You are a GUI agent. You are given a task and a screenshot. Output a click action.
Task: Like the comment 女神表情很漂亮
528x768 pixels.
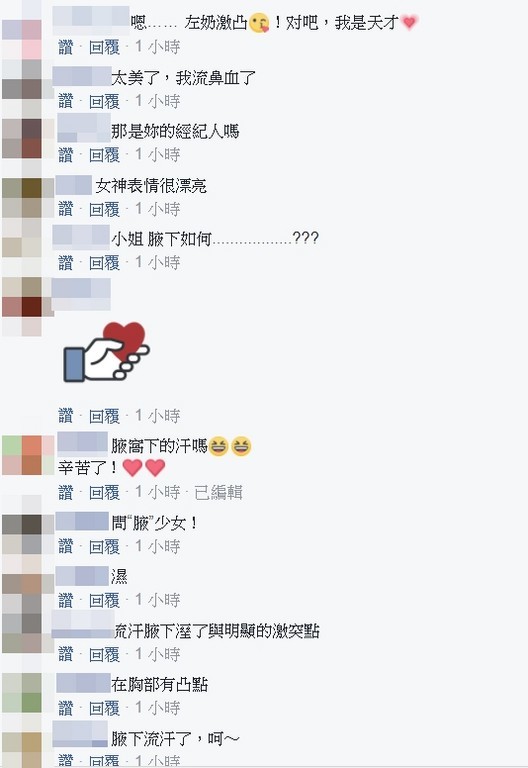(66, 209)
